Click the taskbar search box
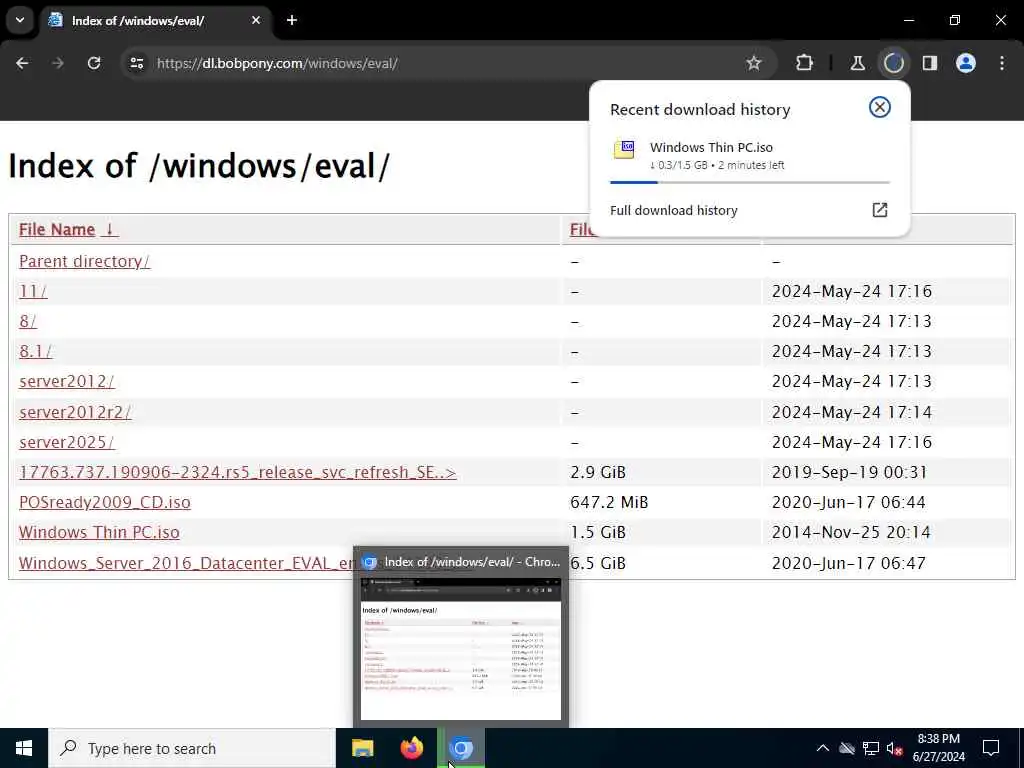 [191, 748]
